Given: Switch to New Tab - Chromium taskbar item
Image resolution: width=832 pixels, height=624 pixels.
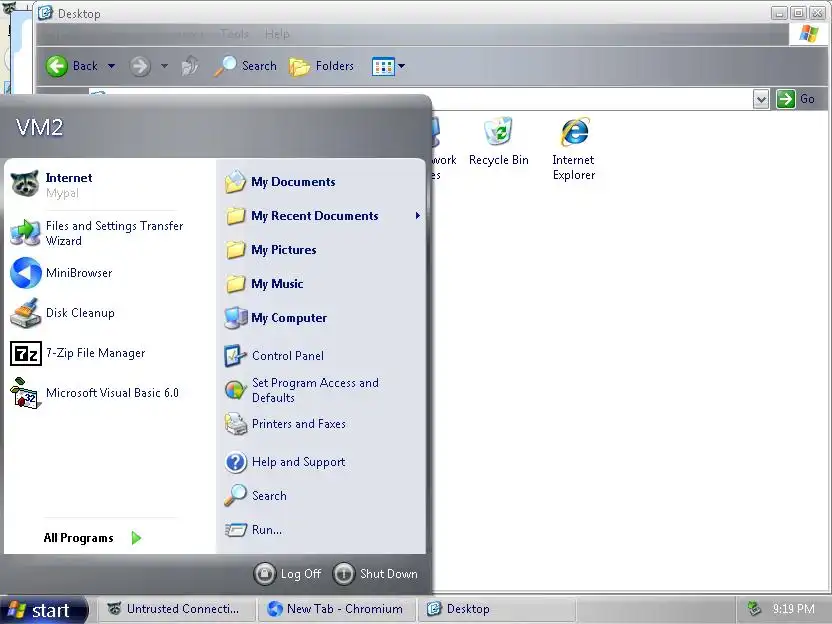Looking at the screenshot, I should (338, 609).
